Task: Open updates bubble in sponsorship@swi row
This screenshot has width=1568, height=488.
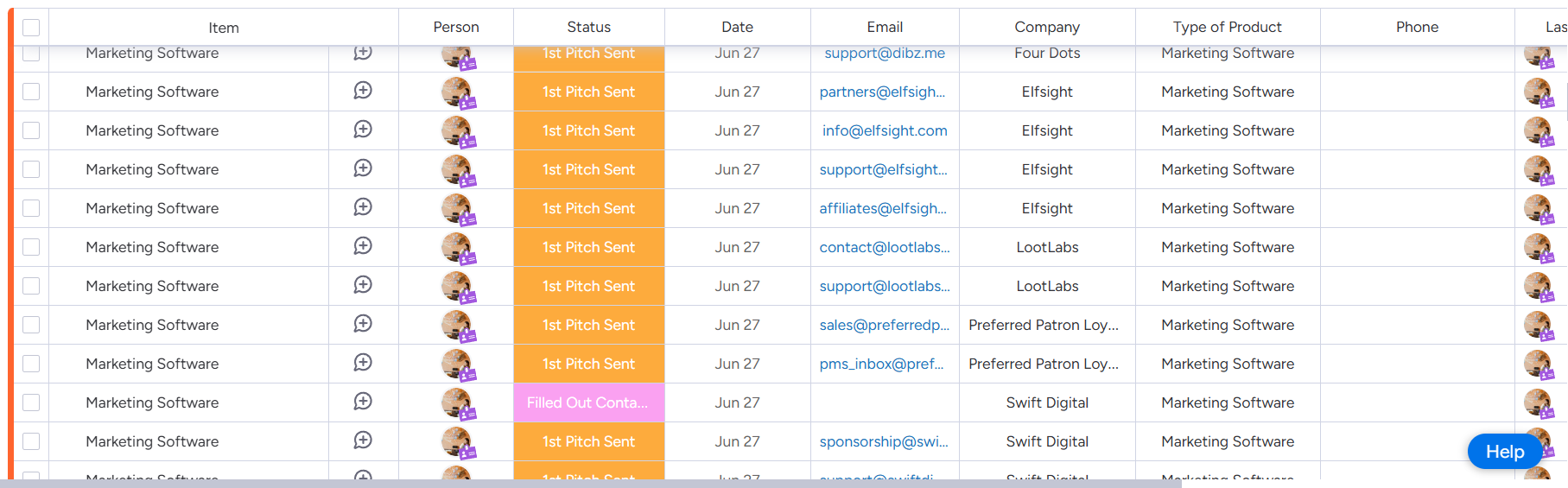Action: (x=363, y=440)
